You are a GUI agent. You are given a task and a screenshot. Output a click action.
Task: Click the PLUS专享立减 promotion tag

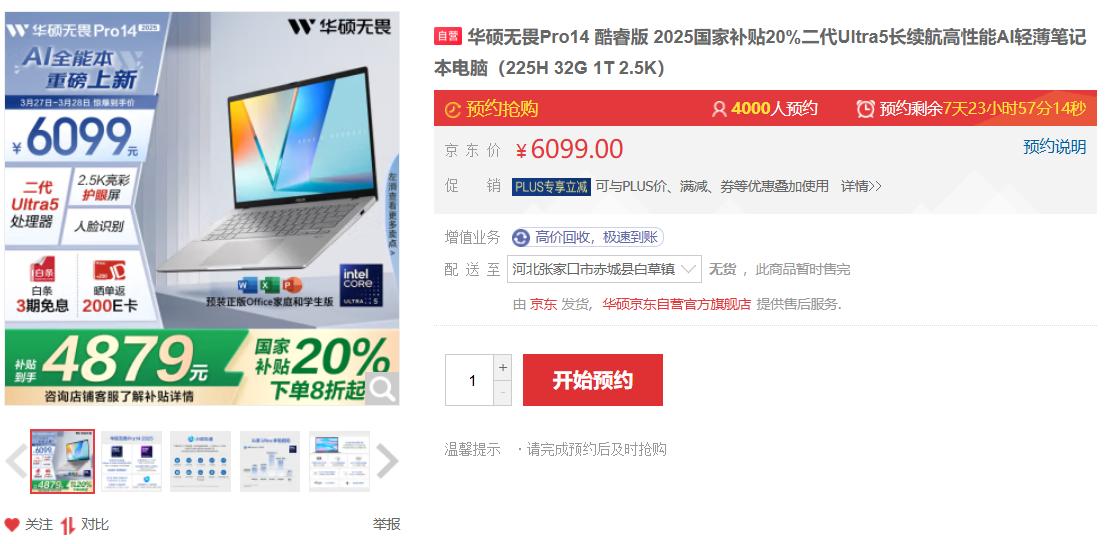[x=551, y=187]
